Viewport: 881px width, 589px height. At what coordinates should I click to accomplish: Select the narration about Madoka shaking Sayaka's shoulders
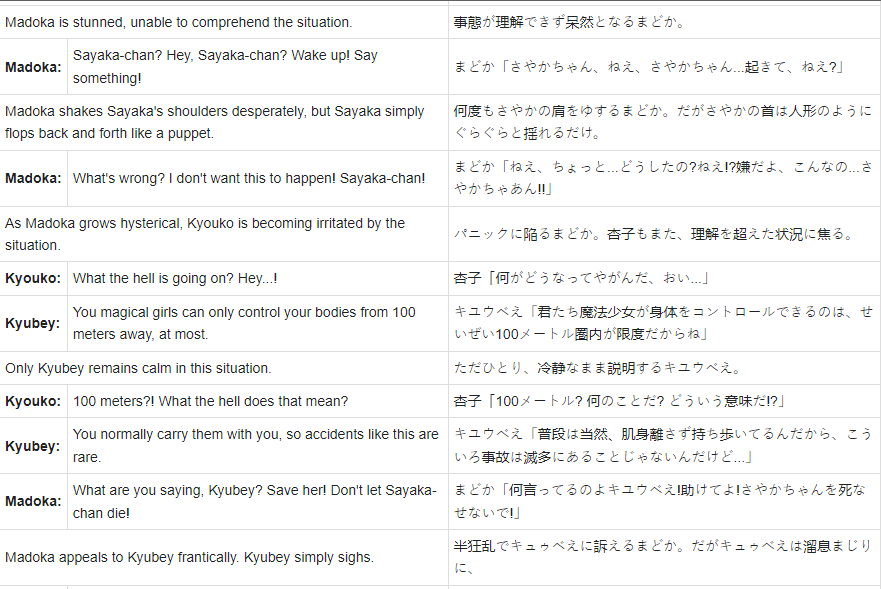click(214, 122)
